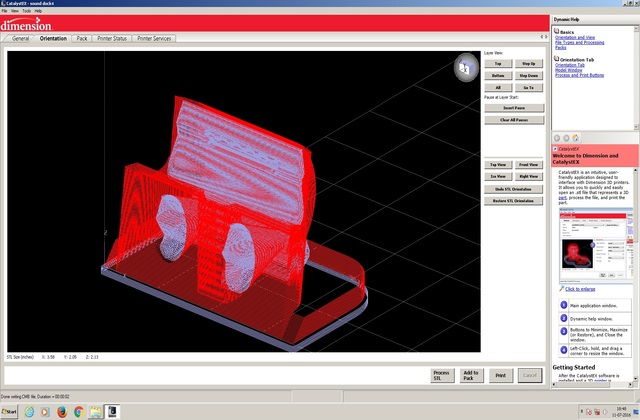Select the Orientation tab
640x420 pixels.
click(x=53, y=38)
